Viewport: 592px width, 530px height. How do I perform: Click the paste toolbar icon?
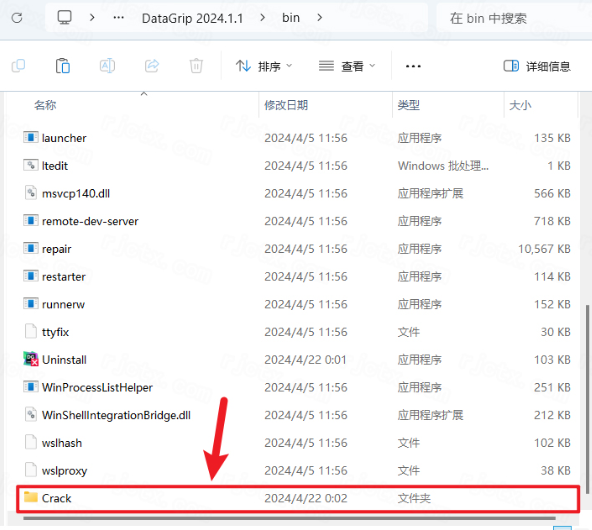click(63, 66)
